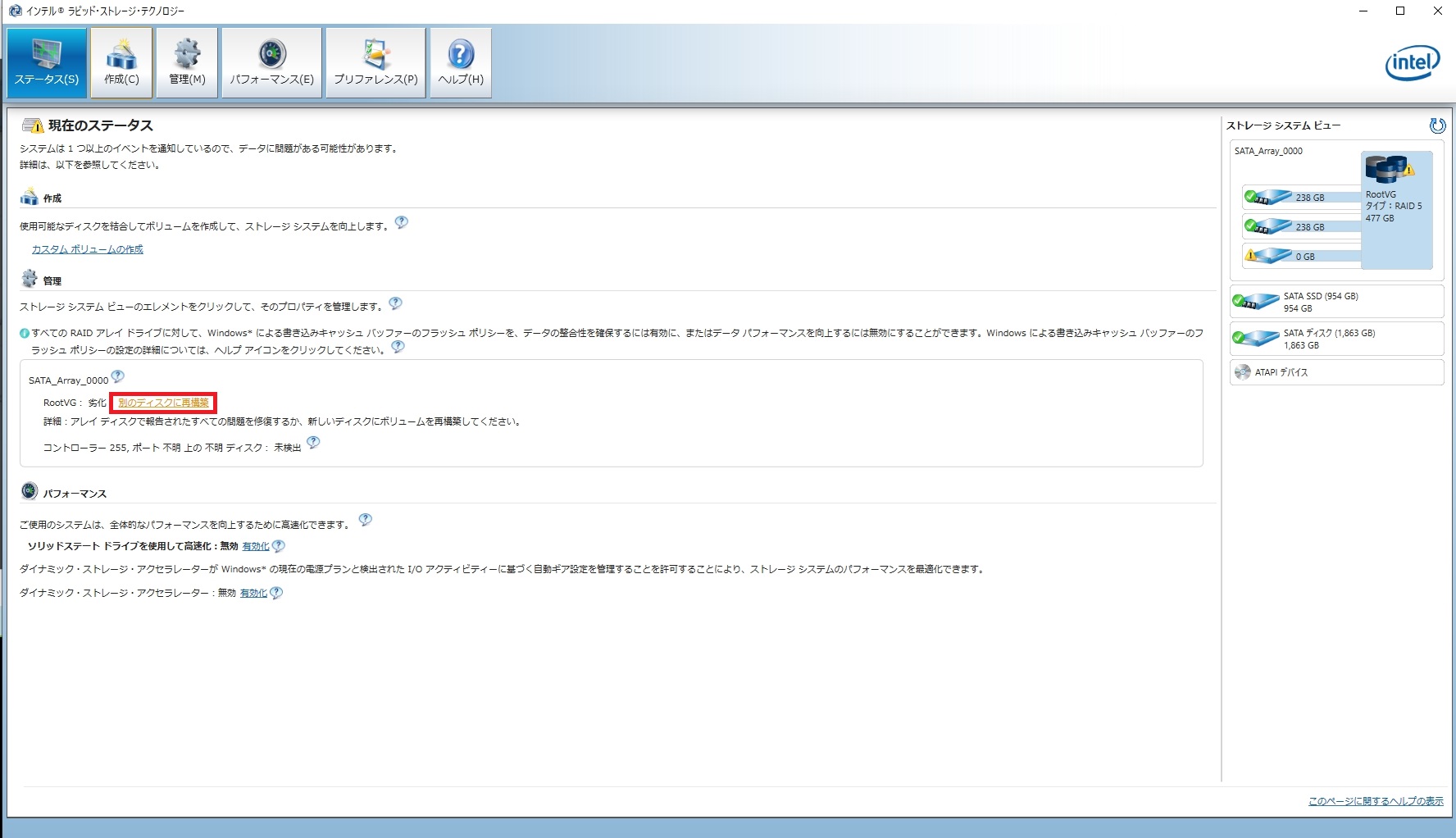Click help icon beside Dynamic Storage Accelerator 有効化
The width and height of the screenshot is (1456, 838).
coord(276,593)
